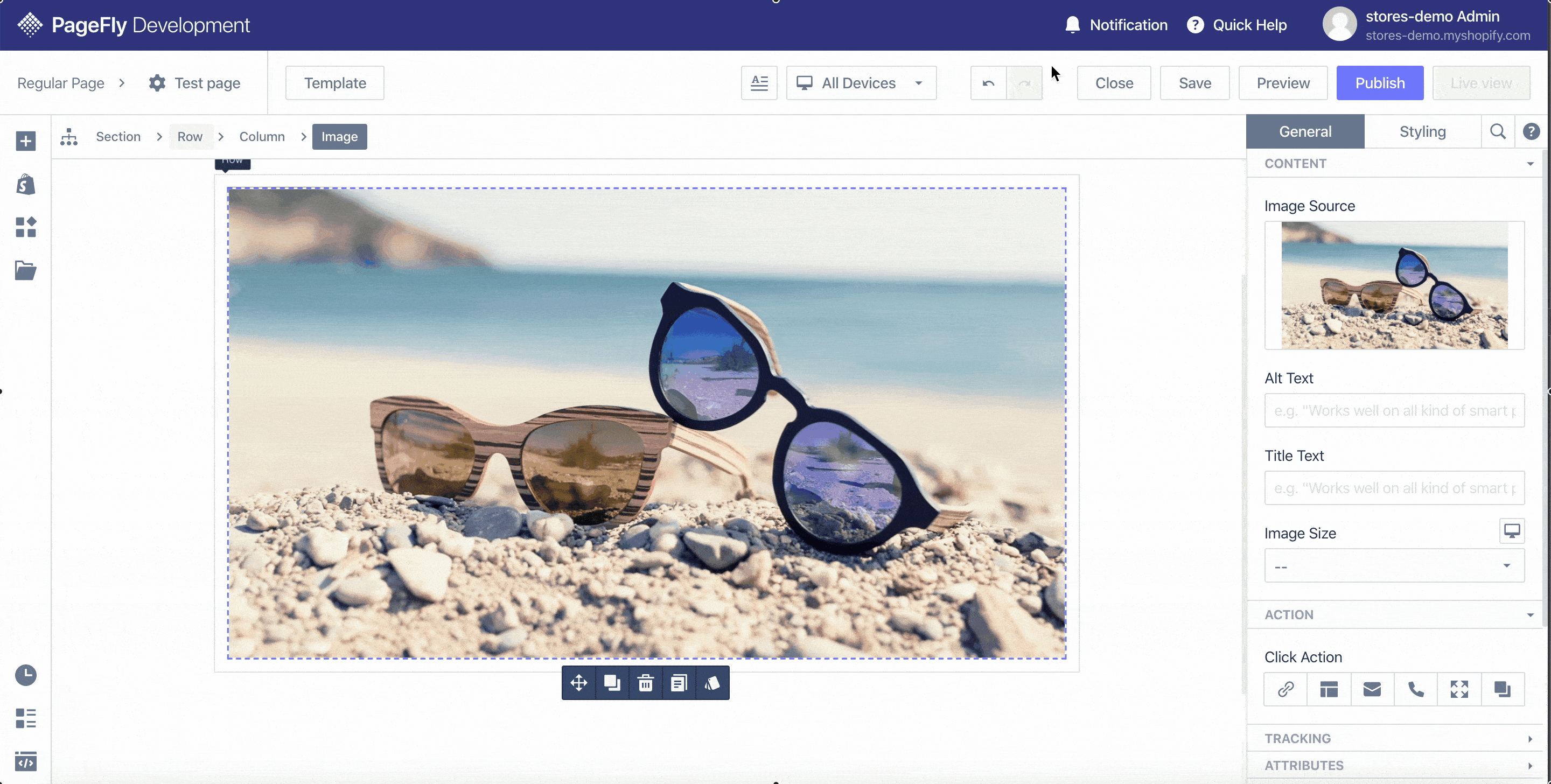Viewport: 1551px width, 784px height.
Task: Click the PageFly logo
Action: click(x=133, y=25)
